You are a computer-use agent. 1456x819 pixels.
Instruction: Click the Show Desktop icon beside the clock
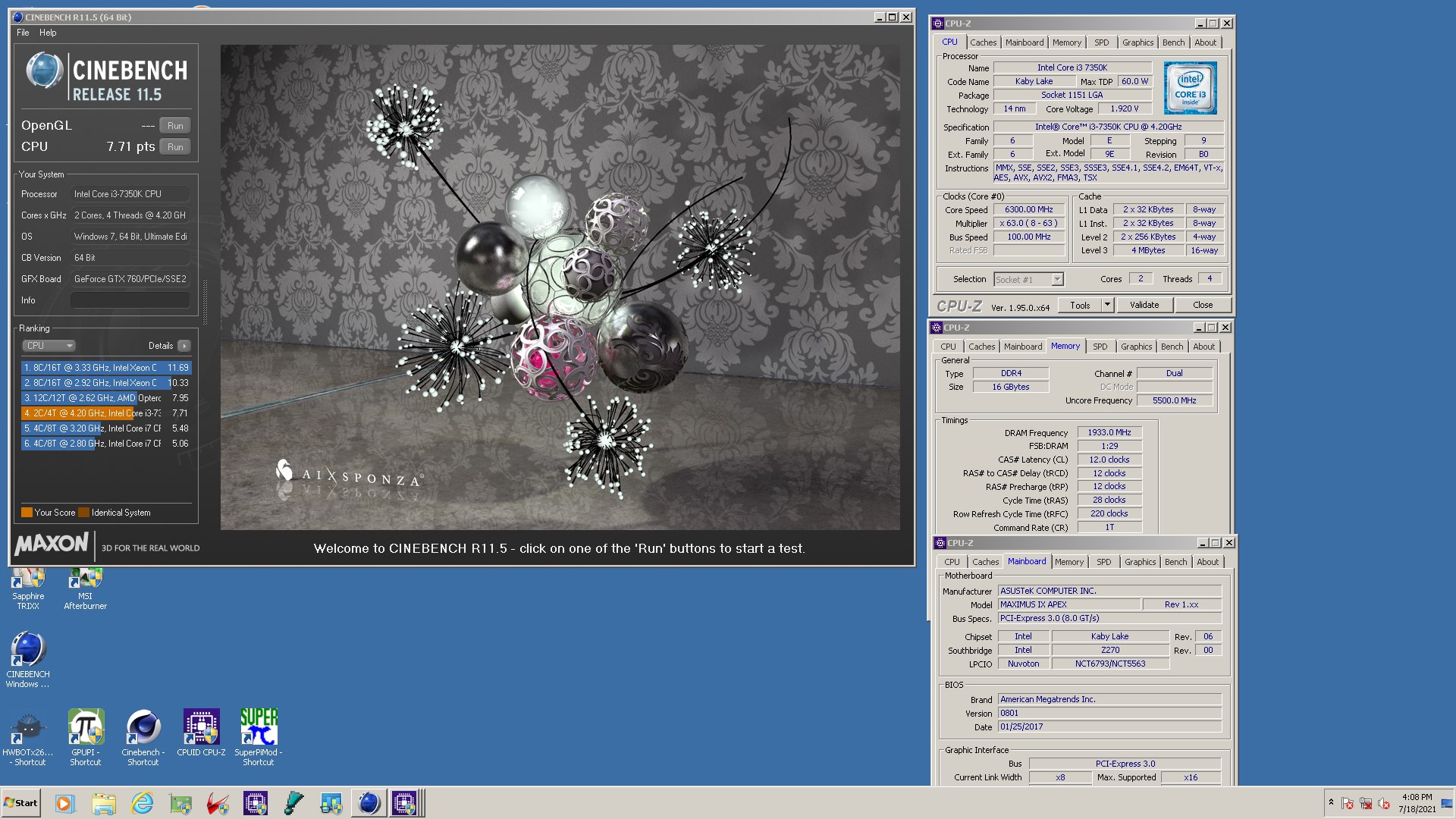point(1447,803)
